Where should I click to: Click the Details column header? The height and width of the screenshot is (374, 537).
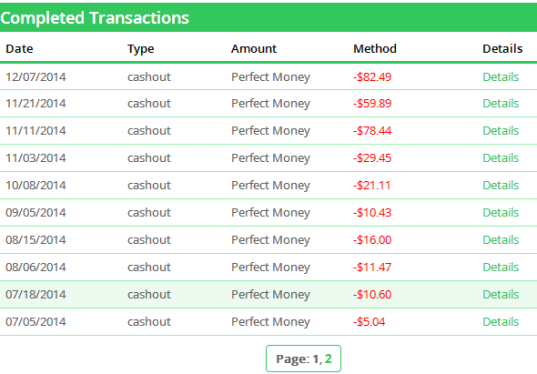(x=502, y=49)
